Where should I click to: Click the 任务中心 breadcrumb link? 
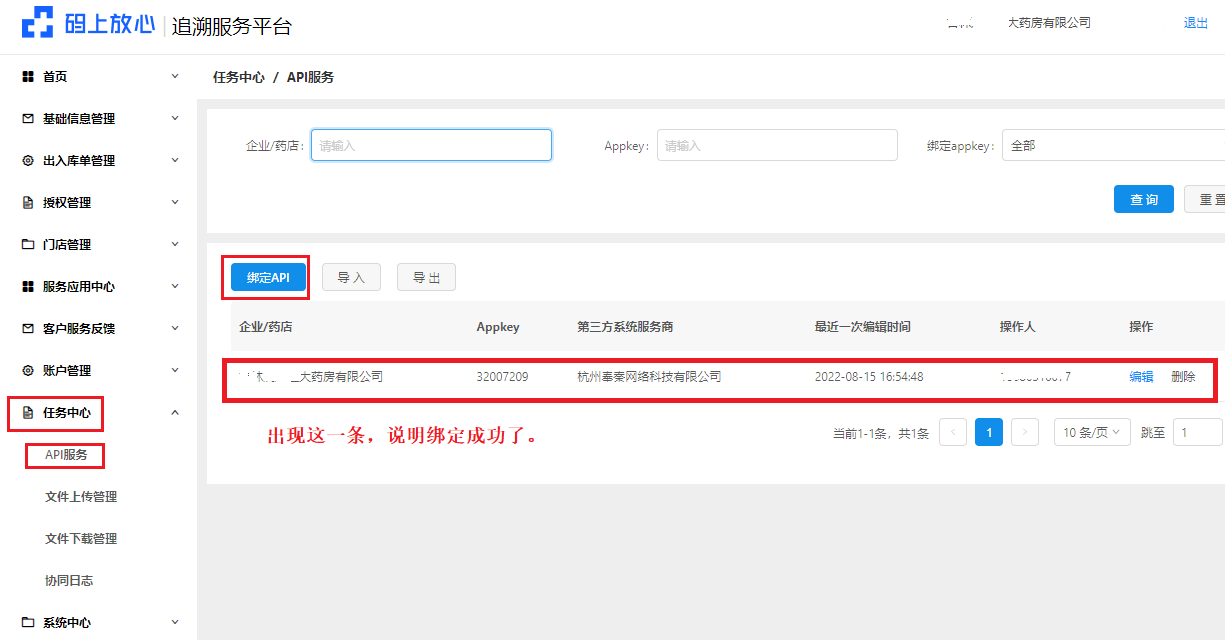(x=239, y=77)
